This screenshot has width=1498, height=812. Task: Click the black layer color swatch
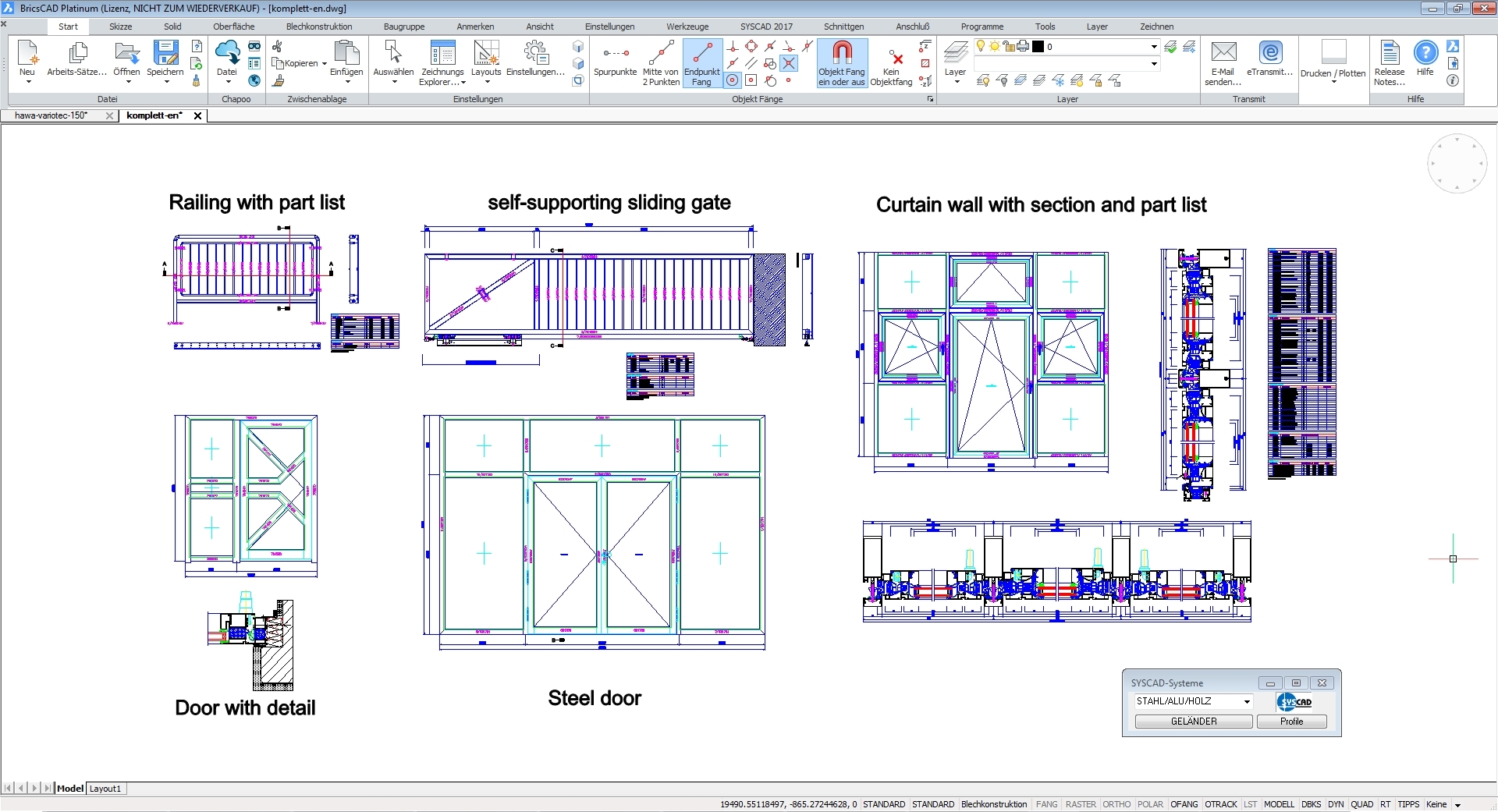coord(1038,47)
